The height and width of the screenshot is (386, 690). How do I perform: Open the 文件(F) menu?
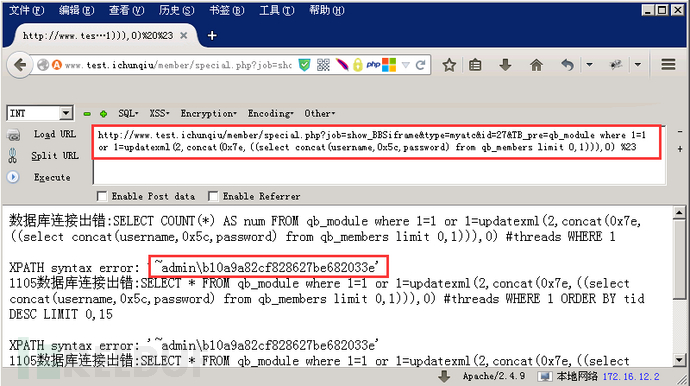[x=26, y=10]
